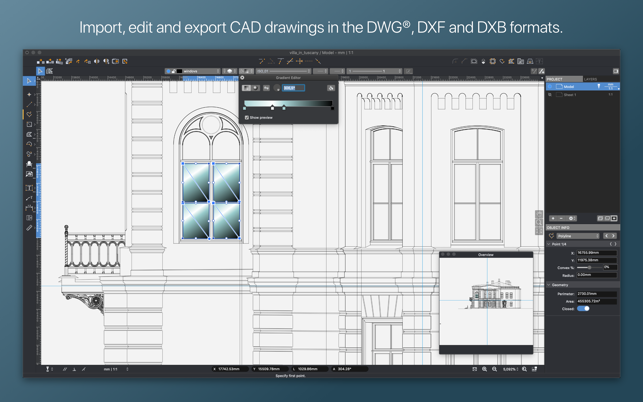Select the Sheet 1 row in project panel
The height and width of the screenshot is (402, 643).
[x=583, y=95]
